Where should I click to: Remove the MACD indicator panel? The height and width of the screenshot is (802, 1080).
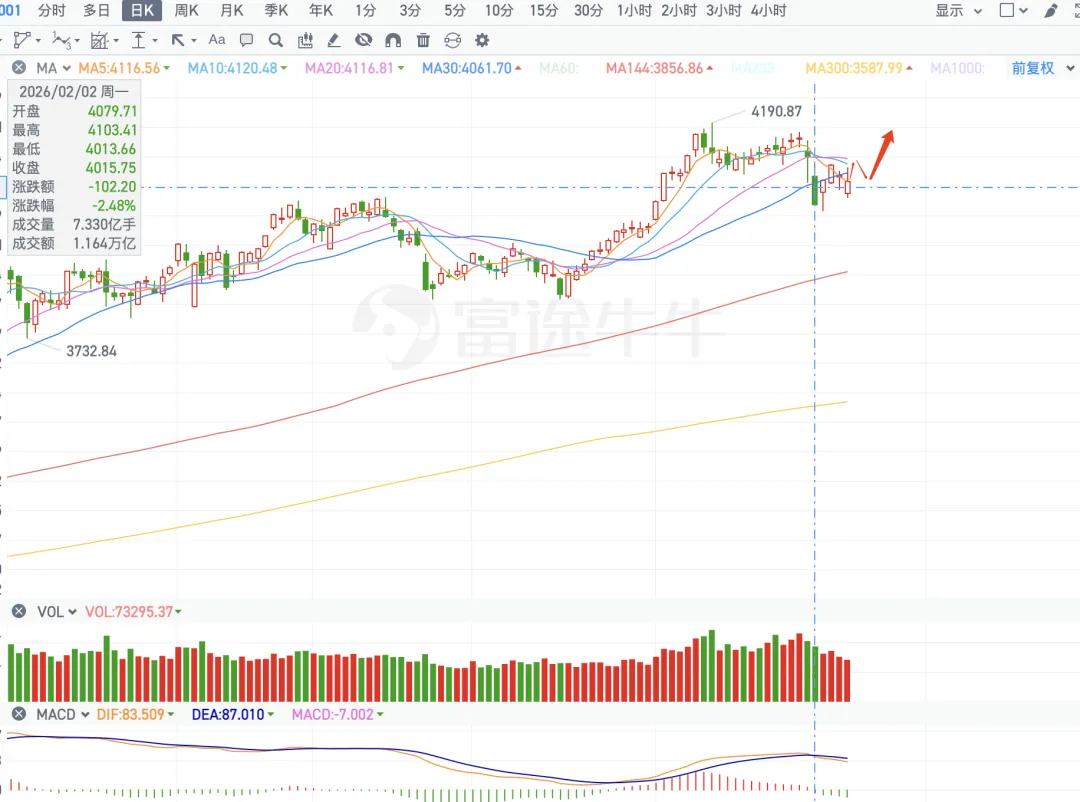[19, 714]
